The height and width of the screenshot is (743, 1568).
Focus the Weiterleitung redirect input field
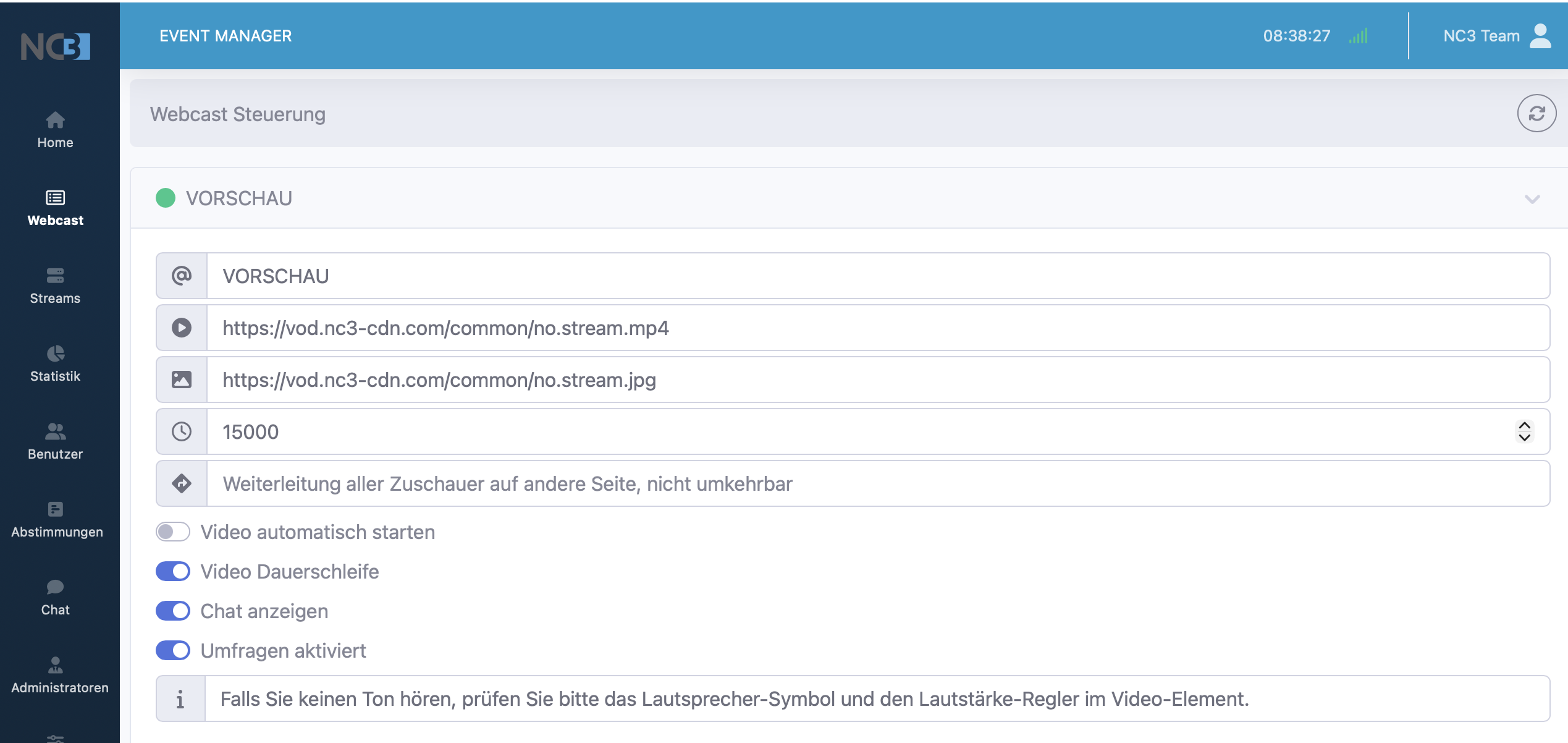(878, 483)
